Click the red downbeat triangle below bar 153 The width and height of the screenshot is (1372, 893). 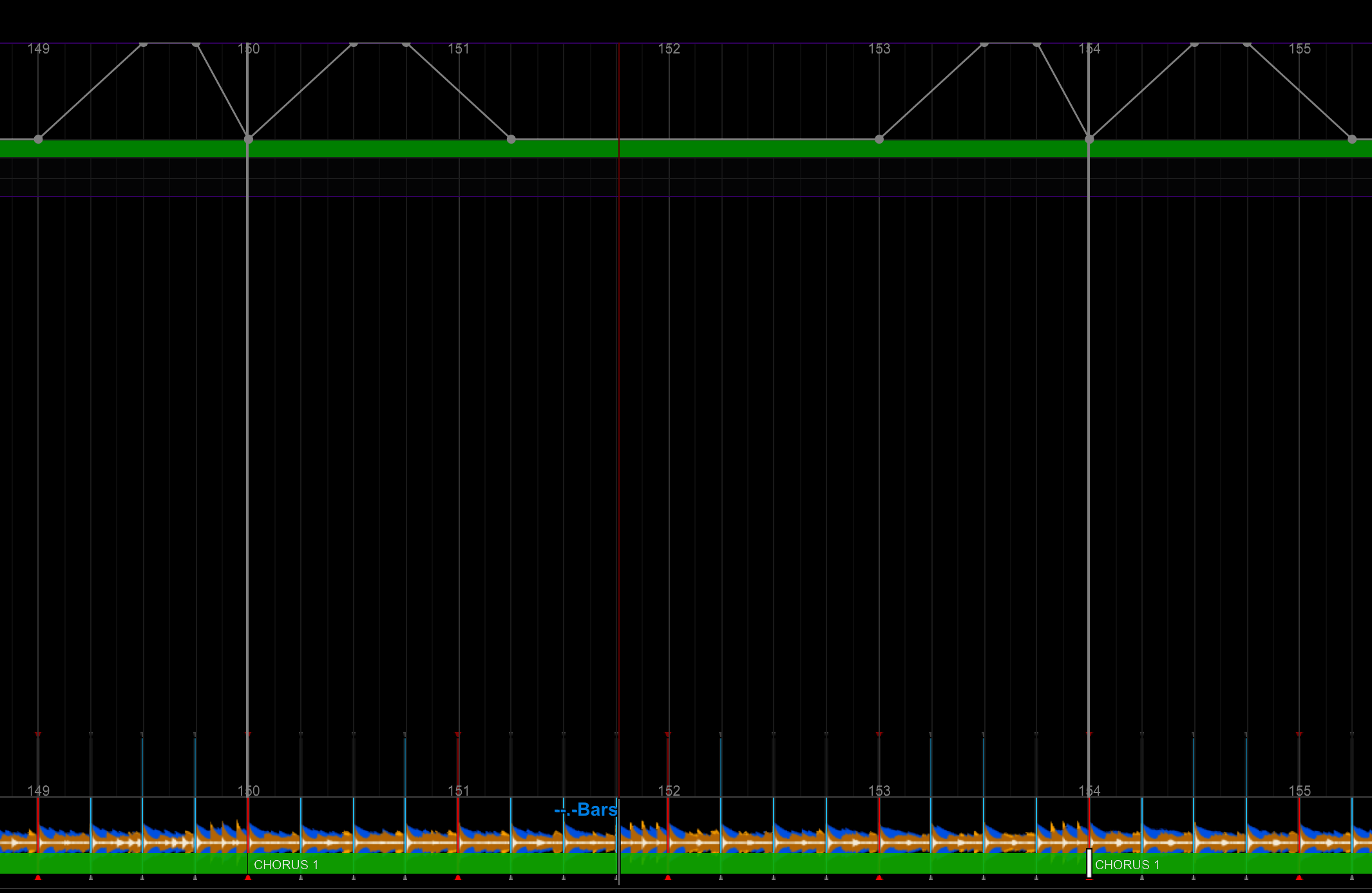pyautogui.click(x=879, y=878)
